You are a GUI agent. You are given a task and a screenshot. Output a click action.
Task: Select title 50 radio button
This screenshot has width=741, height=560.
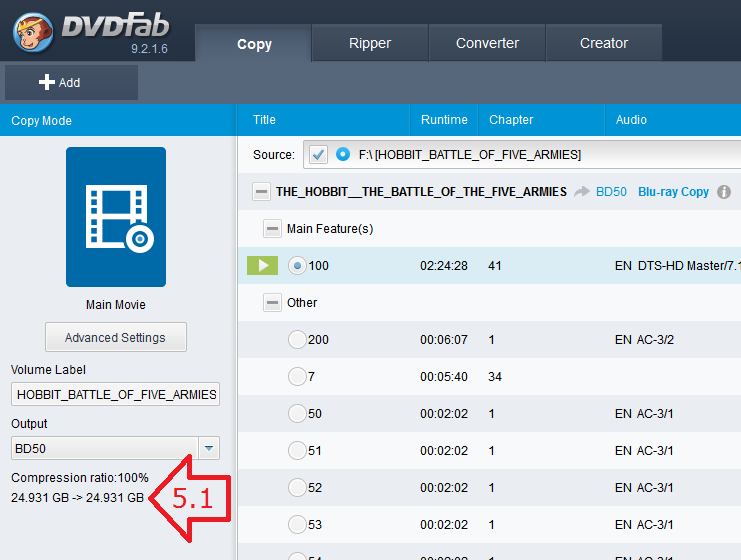[297, 414]
